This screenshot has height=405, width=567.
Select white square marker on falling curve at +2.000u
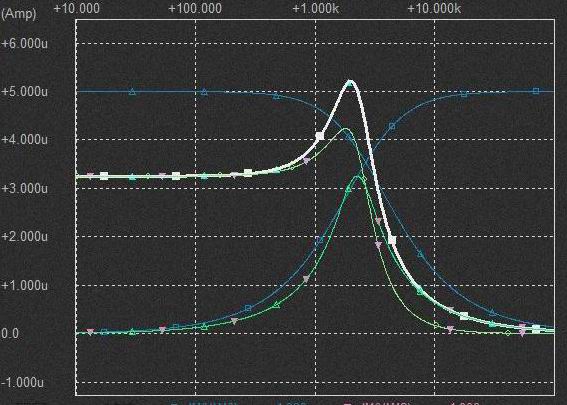point(392,240)
